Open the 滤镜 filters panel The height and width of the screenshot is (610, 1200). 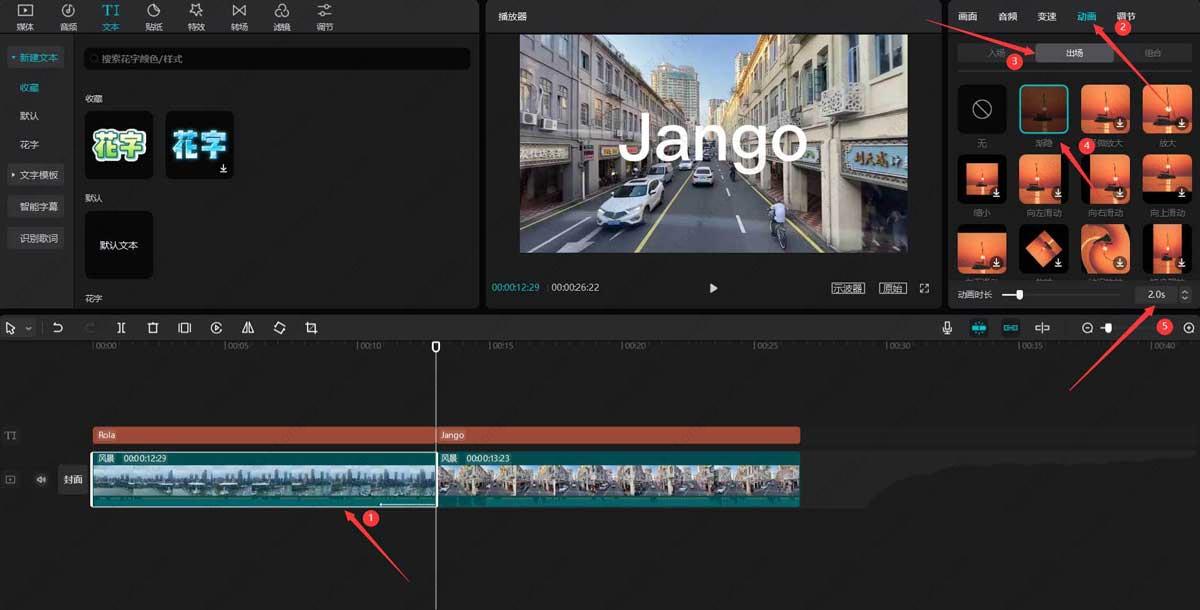(282, 17)
